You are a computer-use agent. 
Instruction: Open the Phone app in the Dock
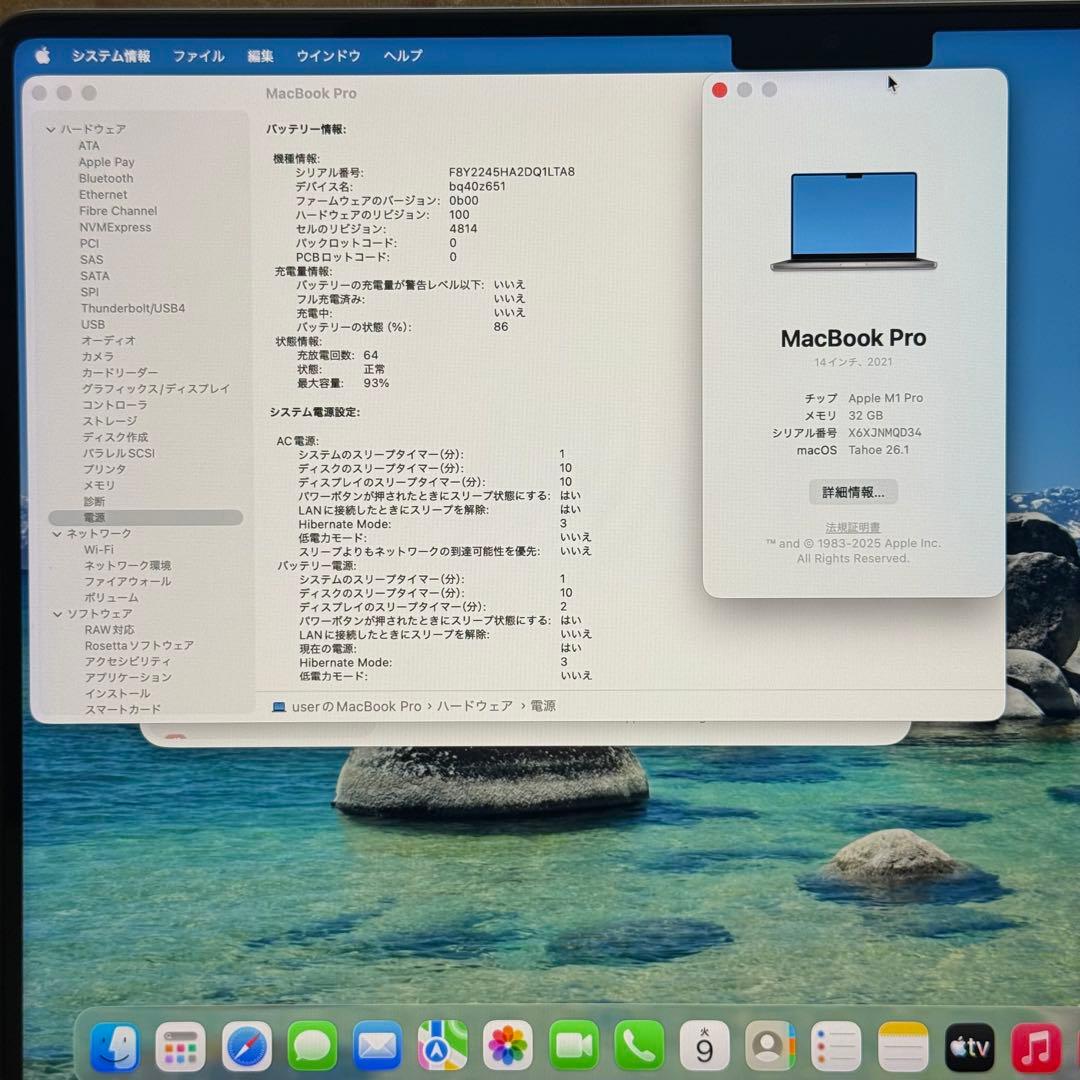tap(639, 1046)
